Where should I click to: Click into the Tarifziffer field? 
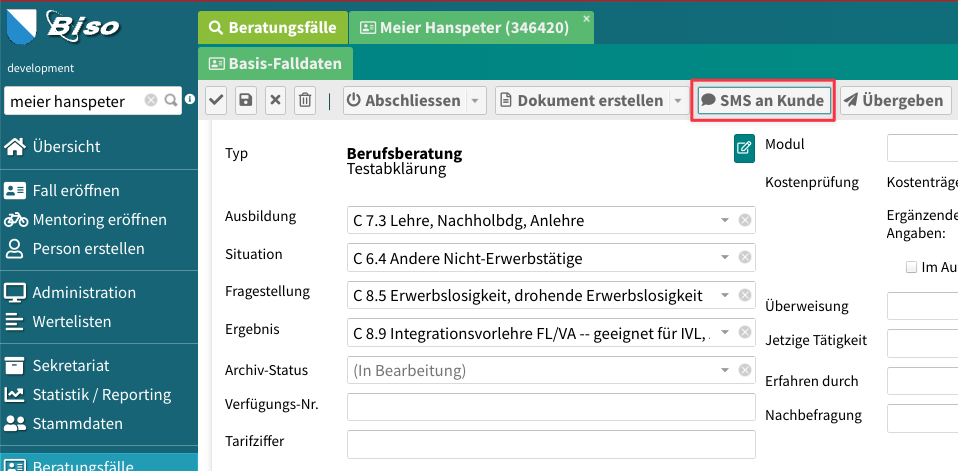click(x=551, y=445)
